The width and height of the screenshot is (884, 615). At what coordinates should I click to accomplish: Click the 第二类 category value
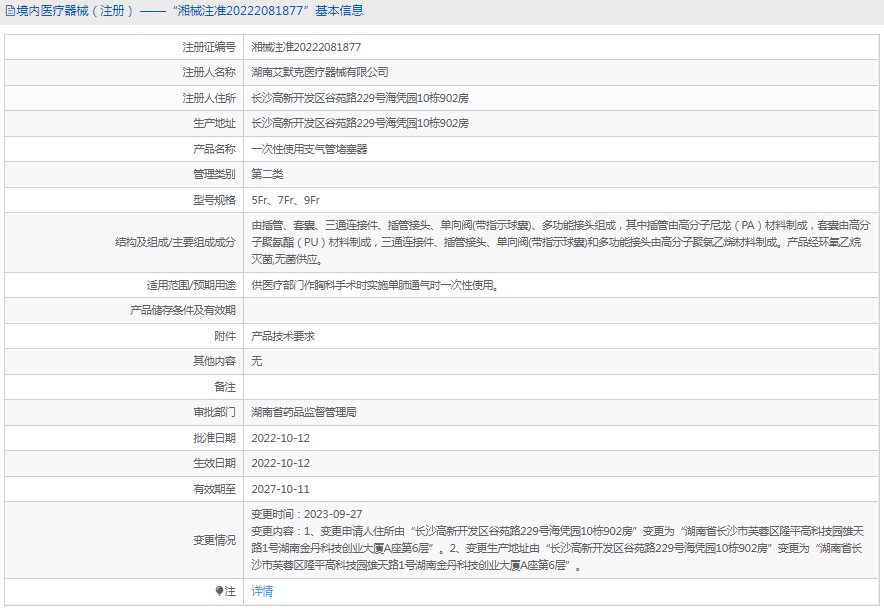coord(267,174)
